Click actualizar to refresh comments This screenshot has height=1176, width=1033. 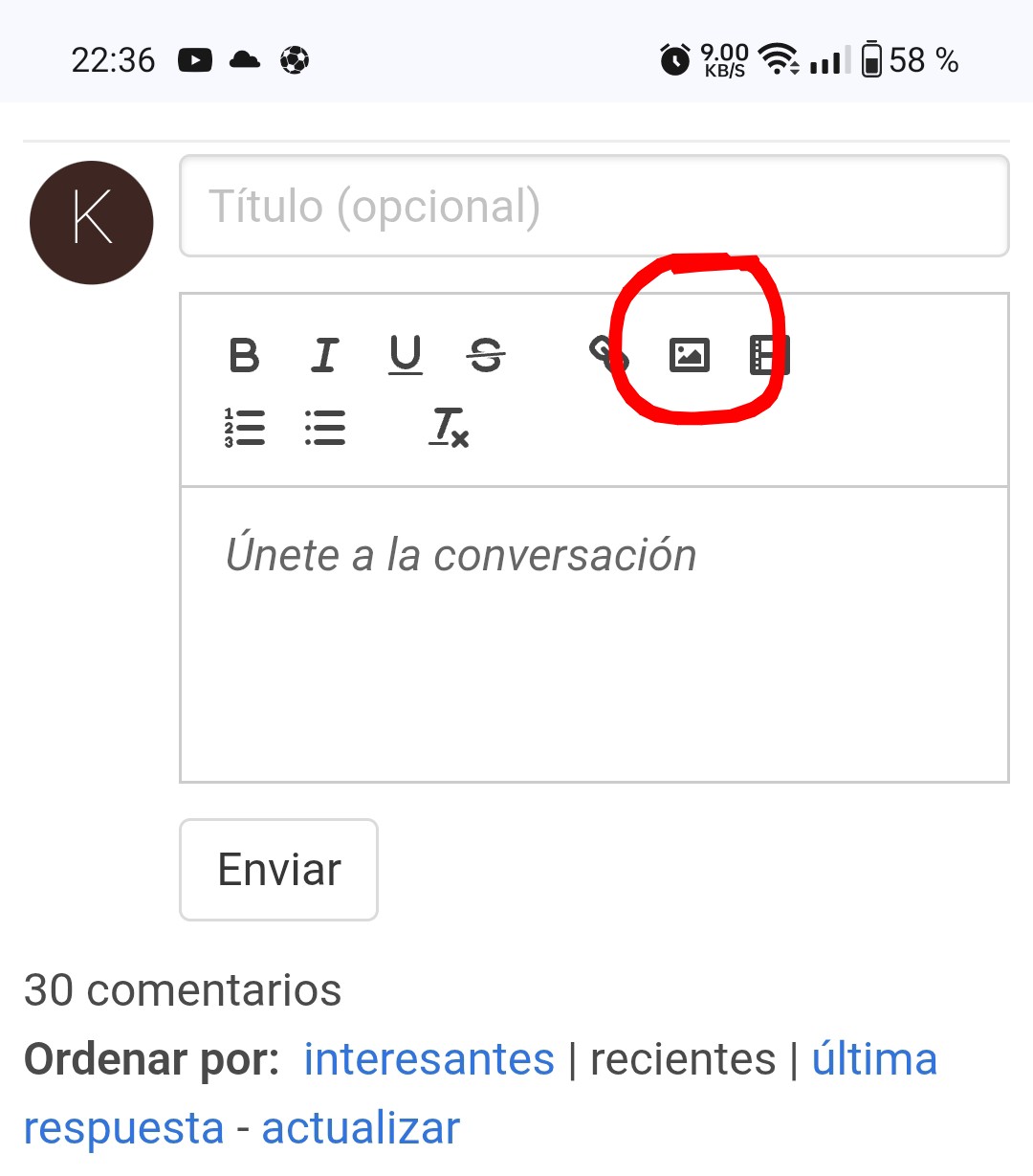[361, 1128]
